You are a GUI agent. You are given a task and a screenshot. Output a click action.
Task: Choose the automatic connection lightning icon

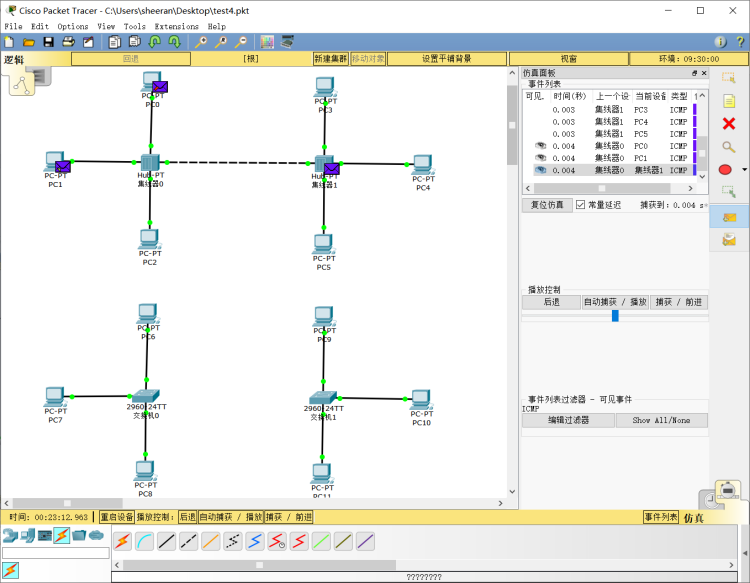122,541
